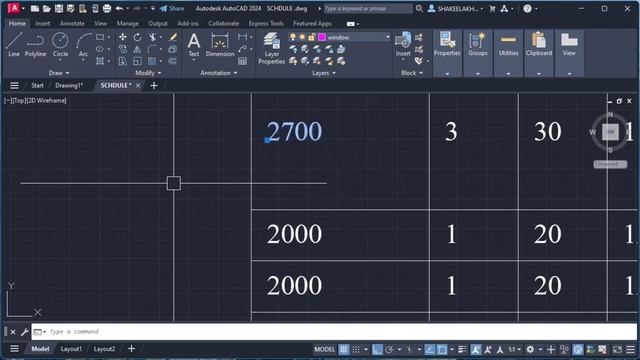Click the Erase tool icon
This screenshot has width=640, height=360.
click(173, 37)
